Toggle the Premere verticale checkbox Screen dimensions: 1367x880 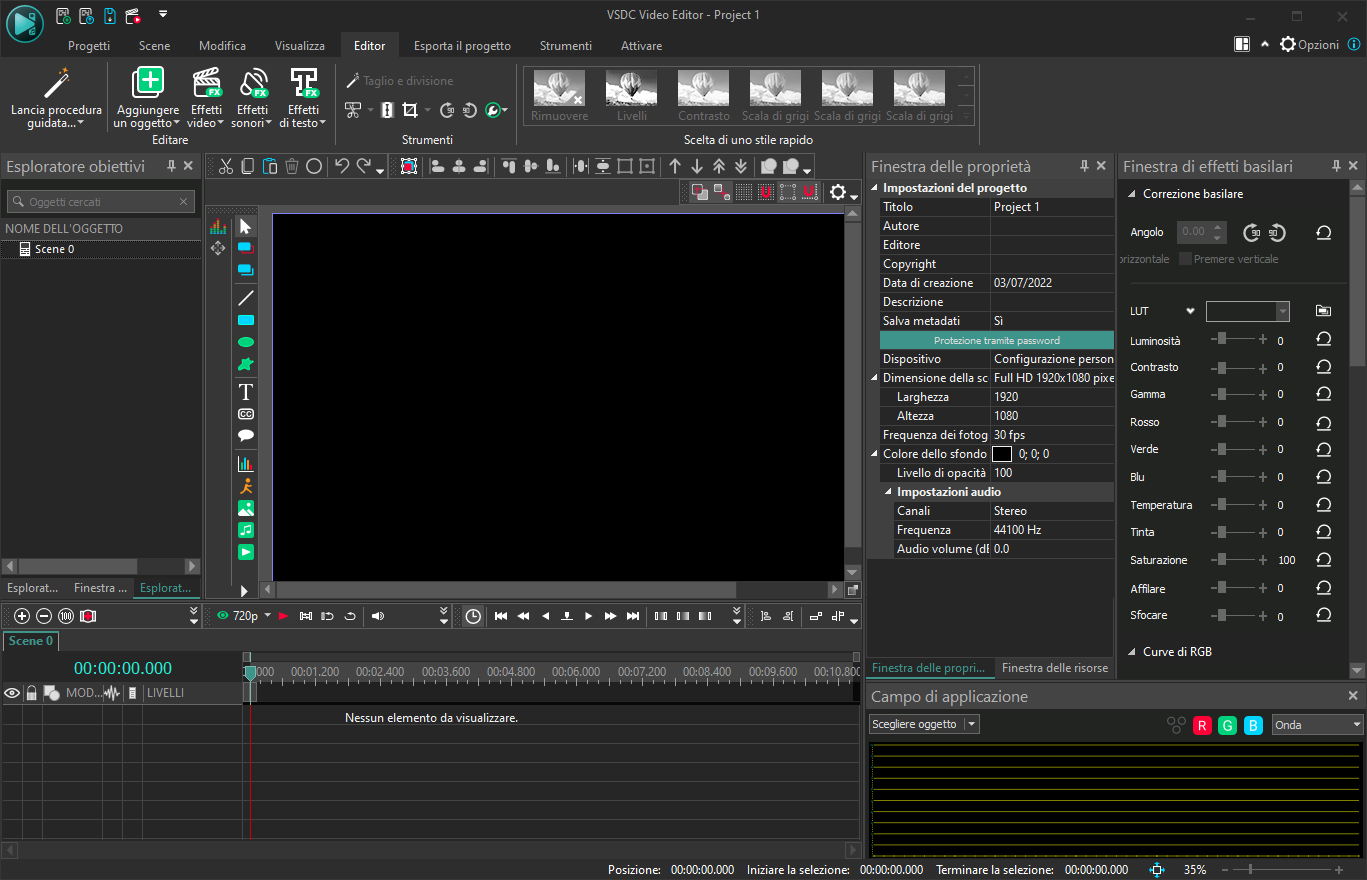(x=1185, y=259)
